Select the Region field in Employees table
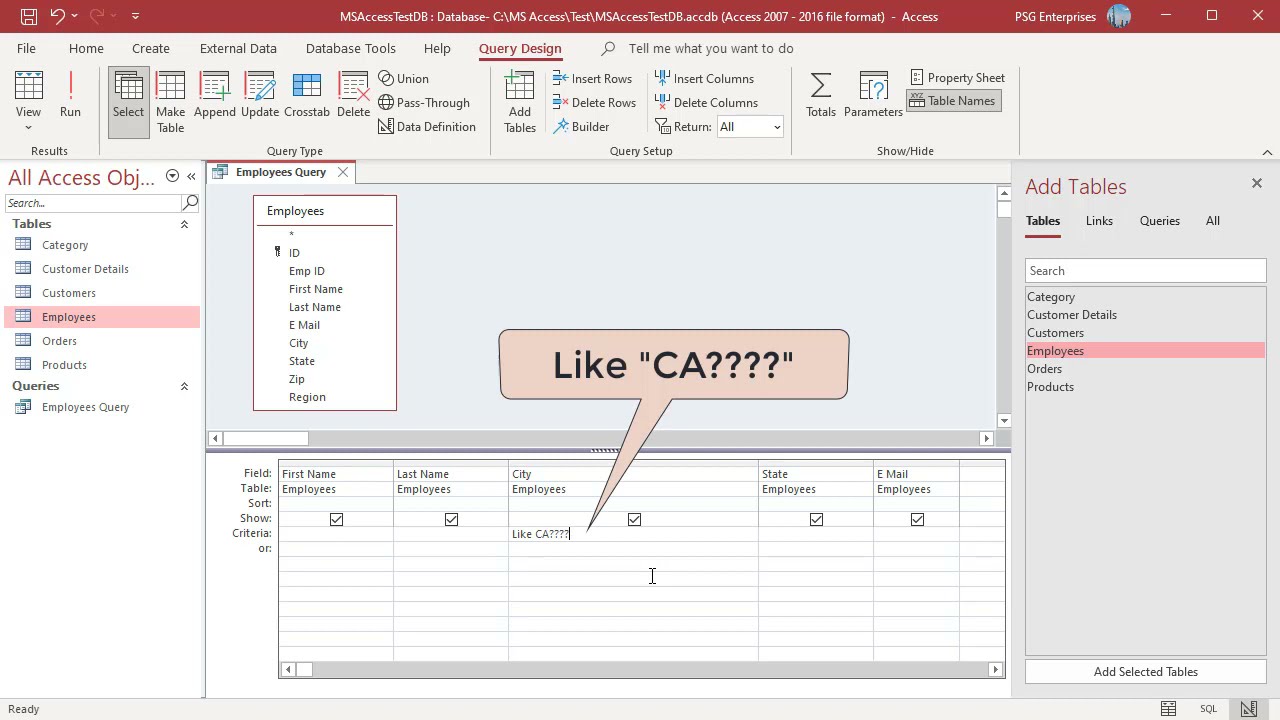This screenshot has height=720, width=1280. coord(307,397)
